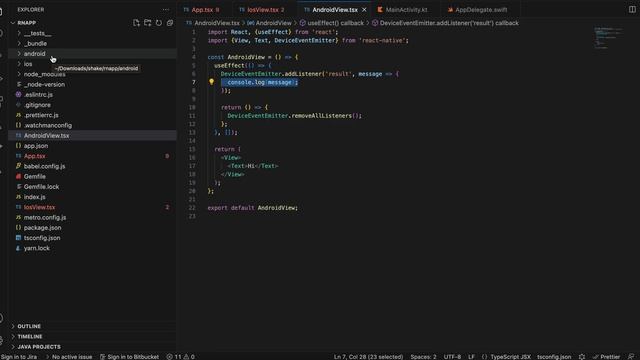Image resolution: width=640 pixels, height=360 pixels.
Task: Open Gemfile.lock in Explorer
Action: point(41,187)
